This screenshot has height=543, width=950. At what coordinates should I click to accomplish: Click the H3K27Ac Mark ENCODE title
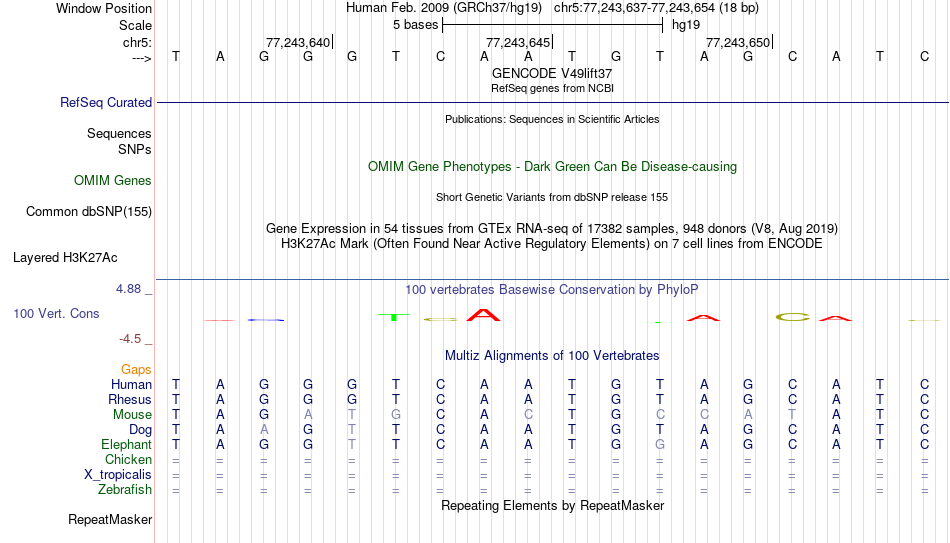coord(552,244)
